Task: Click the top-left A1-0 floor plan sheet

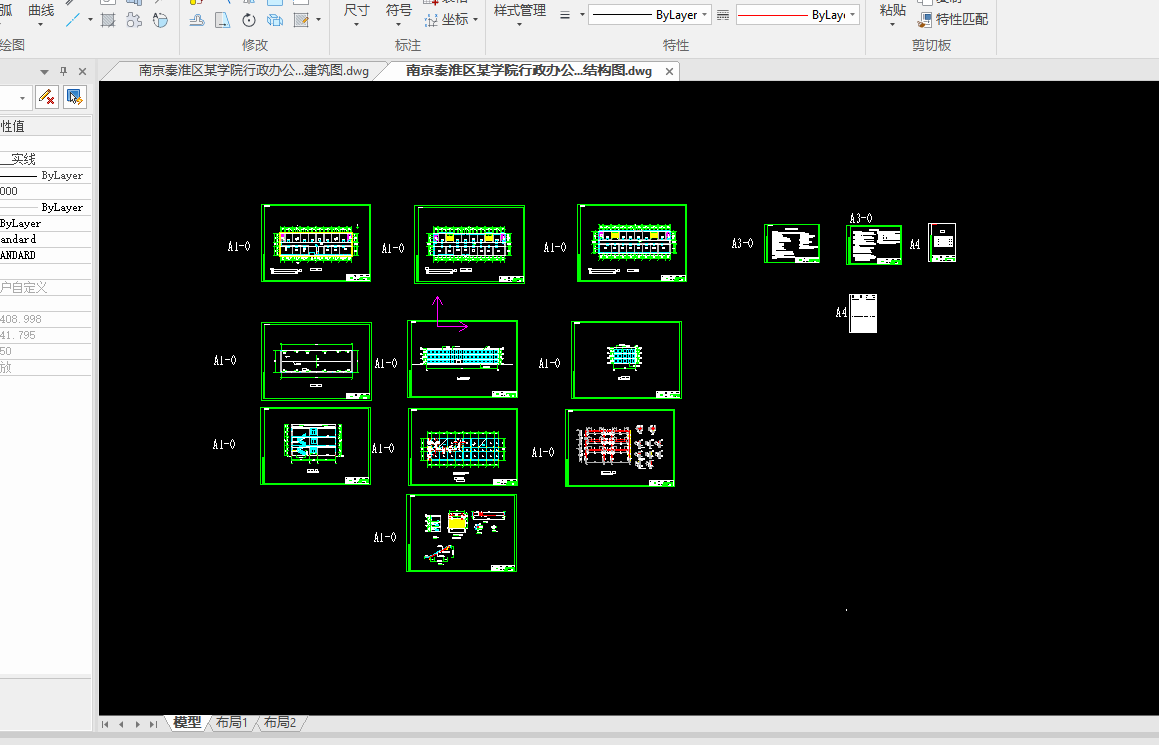Action: (x=316, y=243)
